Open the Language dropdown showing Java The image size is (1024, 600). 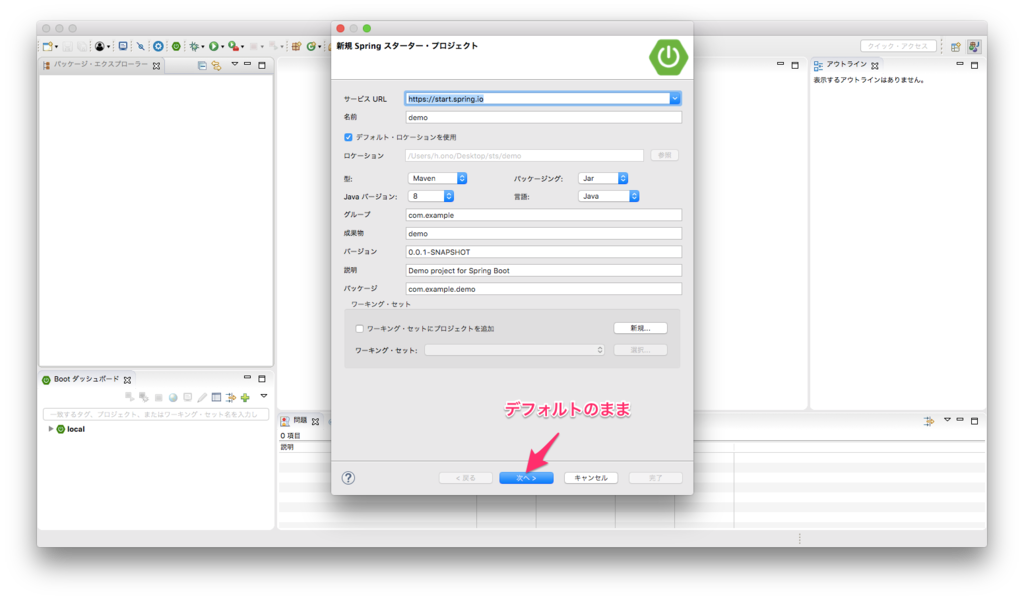coord(608,196)
